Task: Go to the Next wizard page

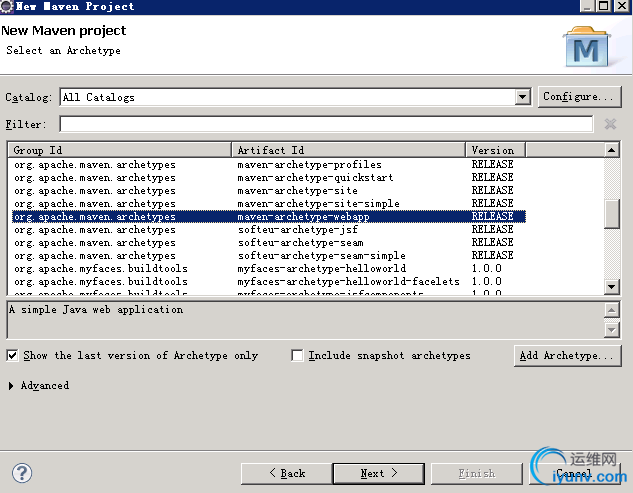Action: pyautogui.click(x=379, y=473)
